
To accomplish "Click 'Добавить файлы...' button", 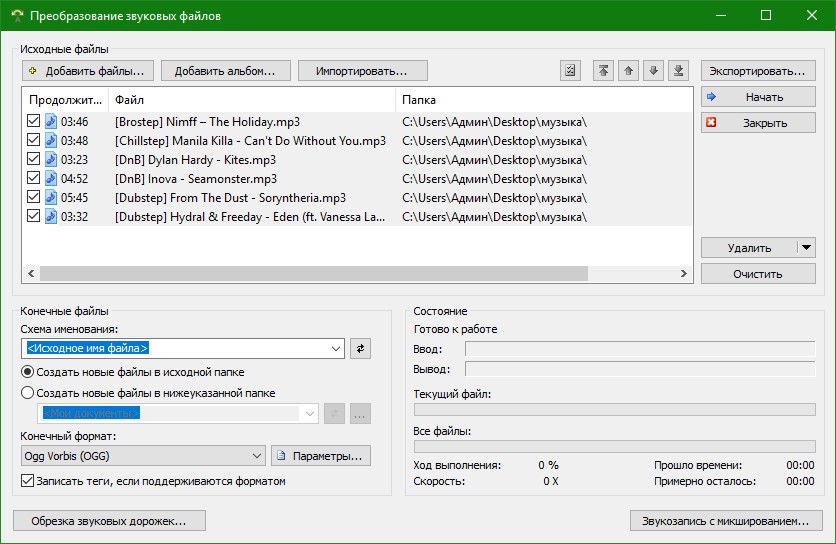I will tap(88, 70).
